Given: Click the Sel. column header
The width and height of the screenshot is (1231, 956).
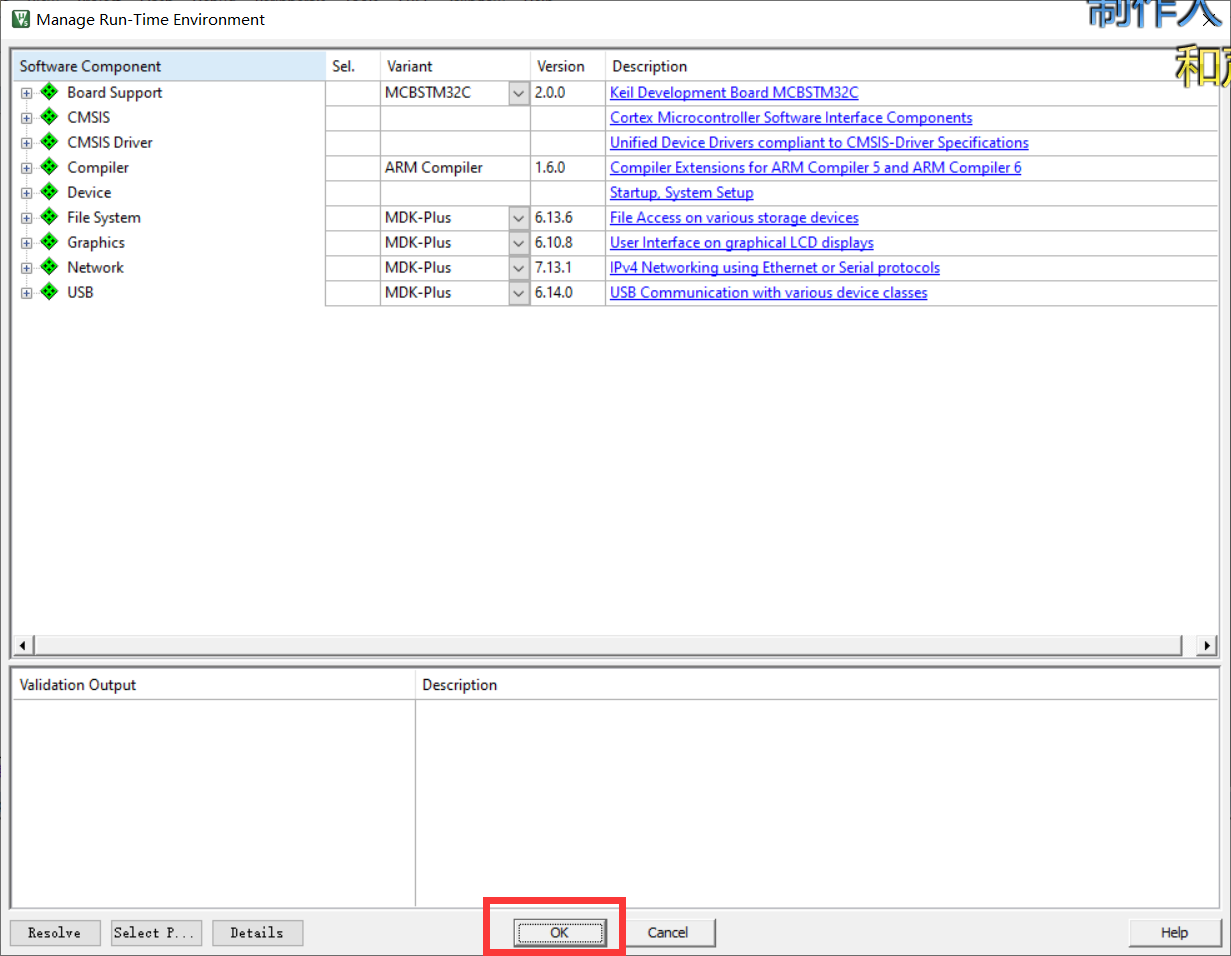Looking at the screenshot, I should 353,66.
